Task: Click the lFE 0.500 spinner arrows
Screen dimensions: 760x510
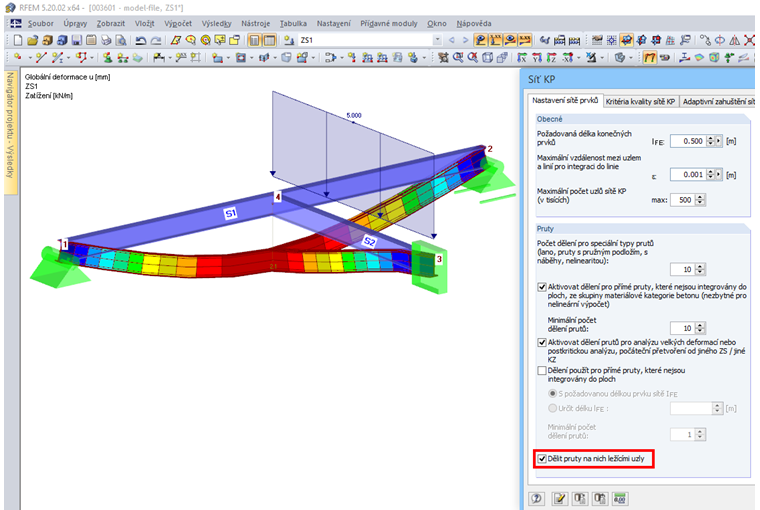Action: click(710, 141)
